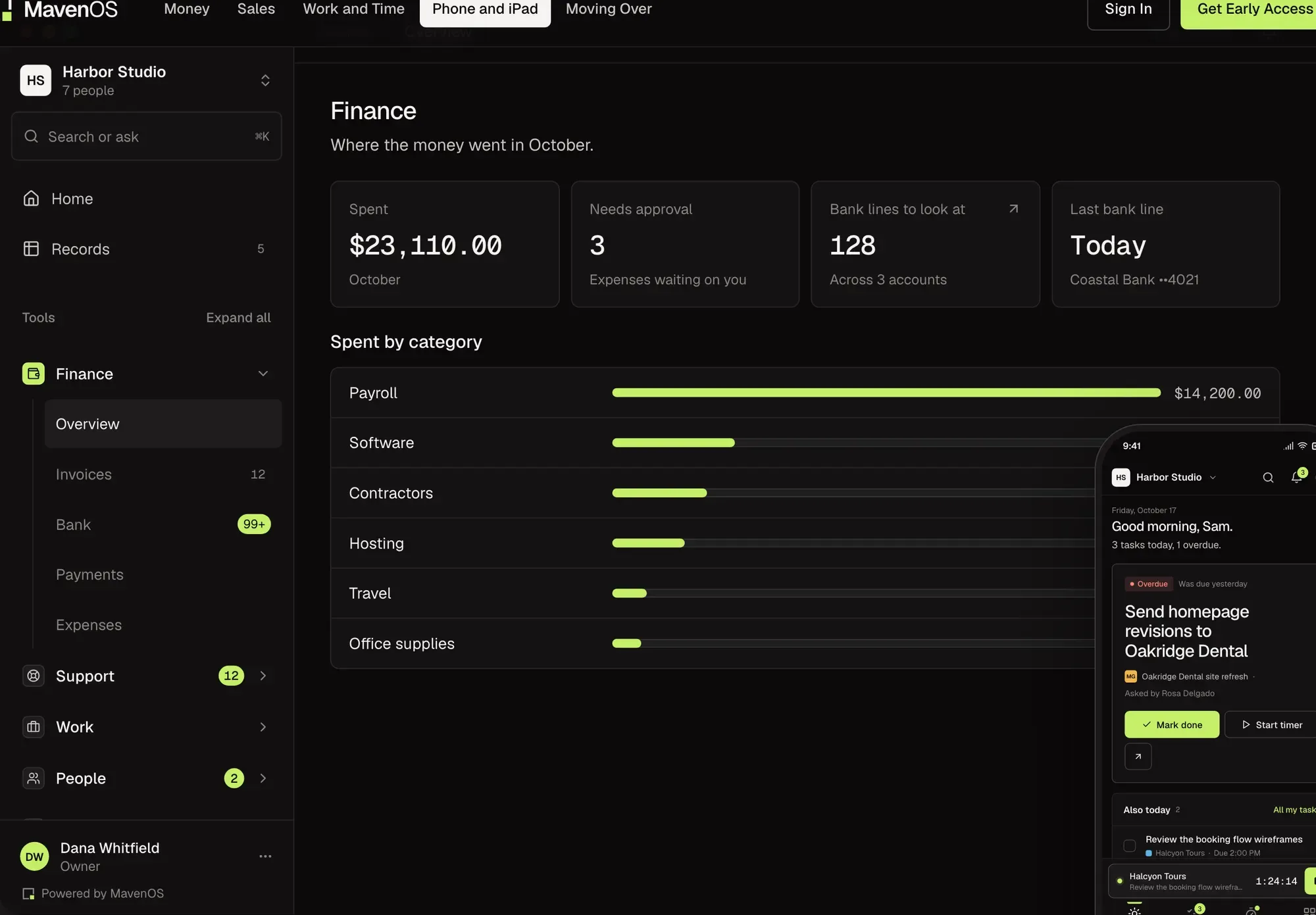Open arrow icon on Bank lines card
Screen dimensions: 1316x915
pyautogui.click(x=1013, y=209)
